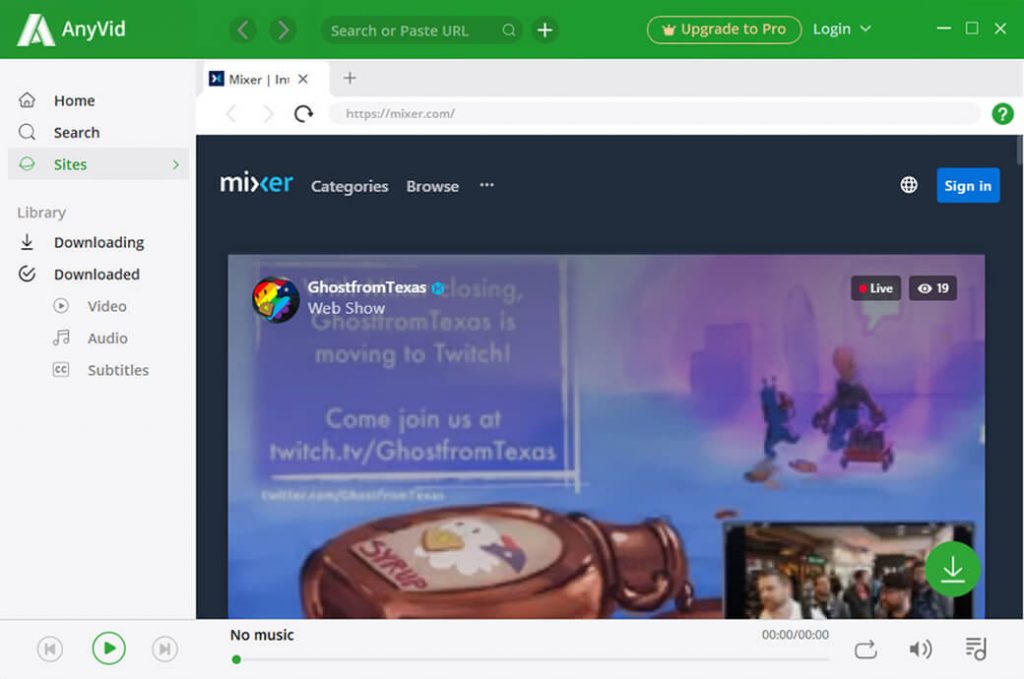Click Upgrade to Pro
This screenshot has width=1024, height=679.
(724, 29)
